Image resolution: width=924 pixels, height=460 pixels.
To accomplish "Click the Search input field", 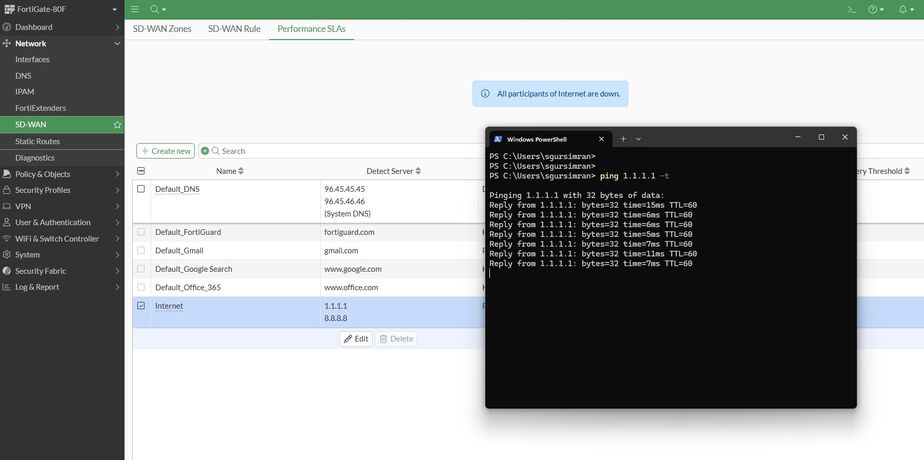I will click(x=340, y=151).
